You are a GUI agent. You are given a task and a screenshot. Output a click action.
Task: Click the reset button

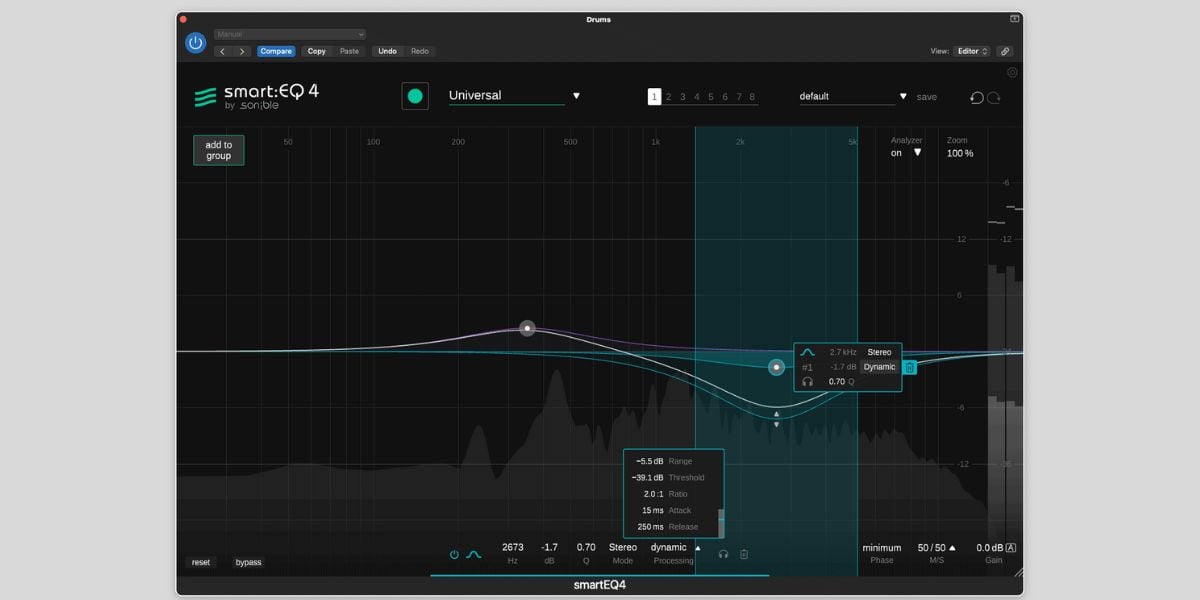coord(201,562)
